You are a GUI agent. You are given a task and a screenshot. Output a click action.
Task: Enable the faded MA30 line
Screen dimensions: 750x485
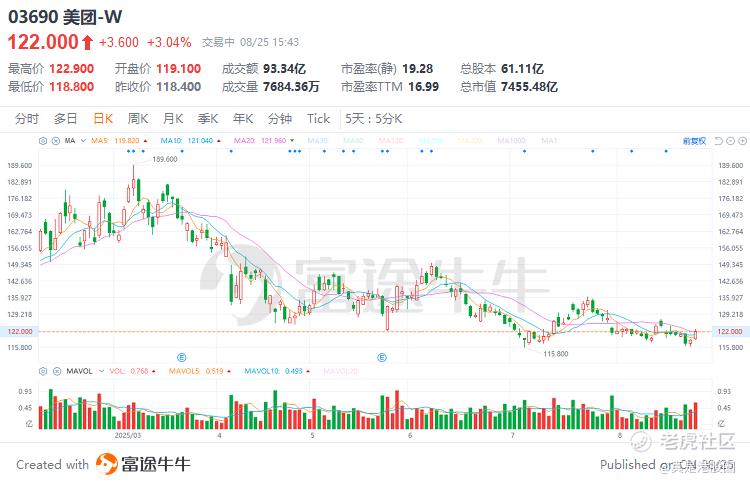pyautogui.click(x=317, y=141)
